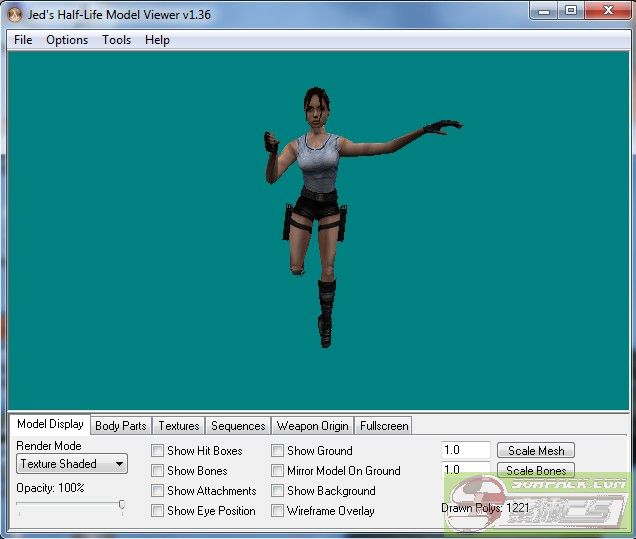Viewport: 636px width, 539px height.
Task: Open the Options menu
Action: pos(67,40)
